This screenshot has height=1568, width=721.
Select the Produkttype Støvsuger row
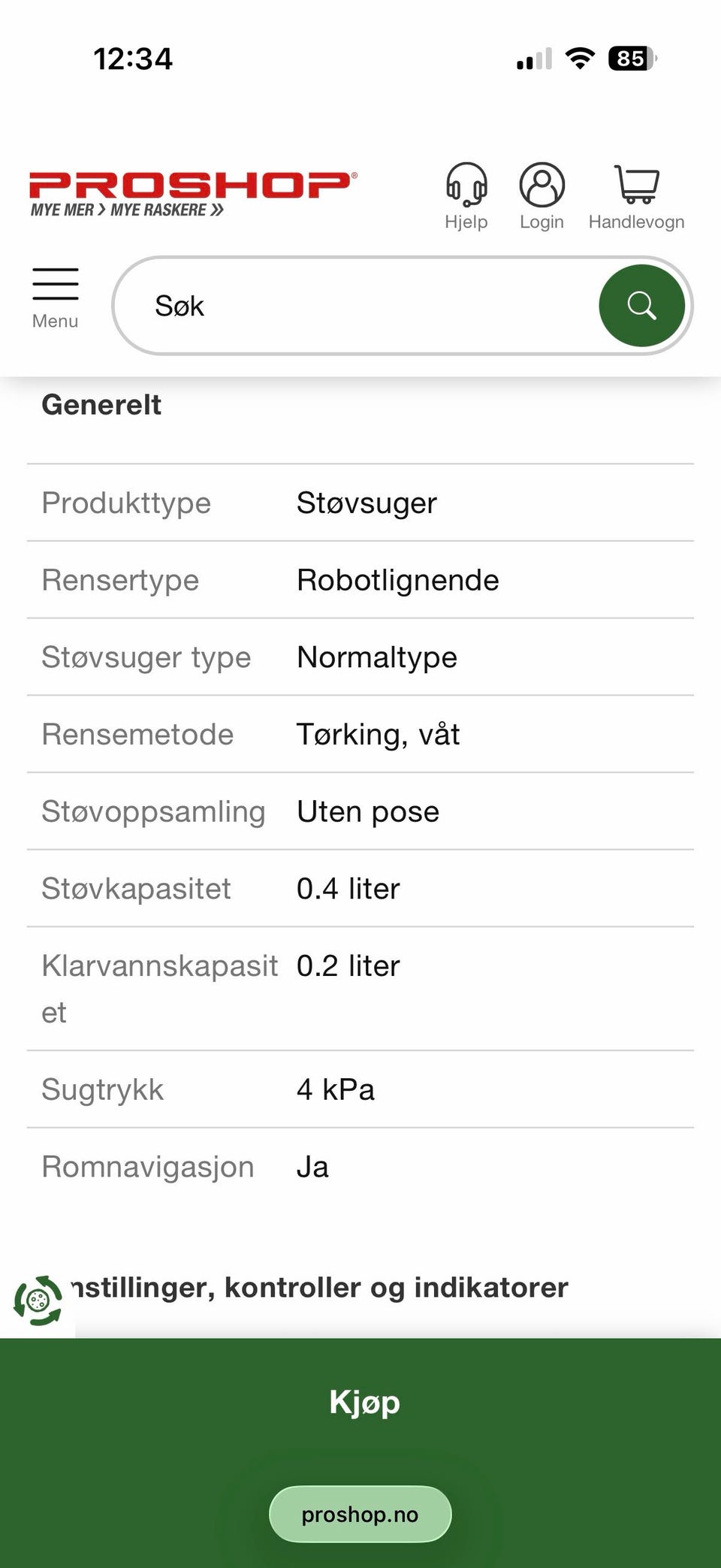360,503
